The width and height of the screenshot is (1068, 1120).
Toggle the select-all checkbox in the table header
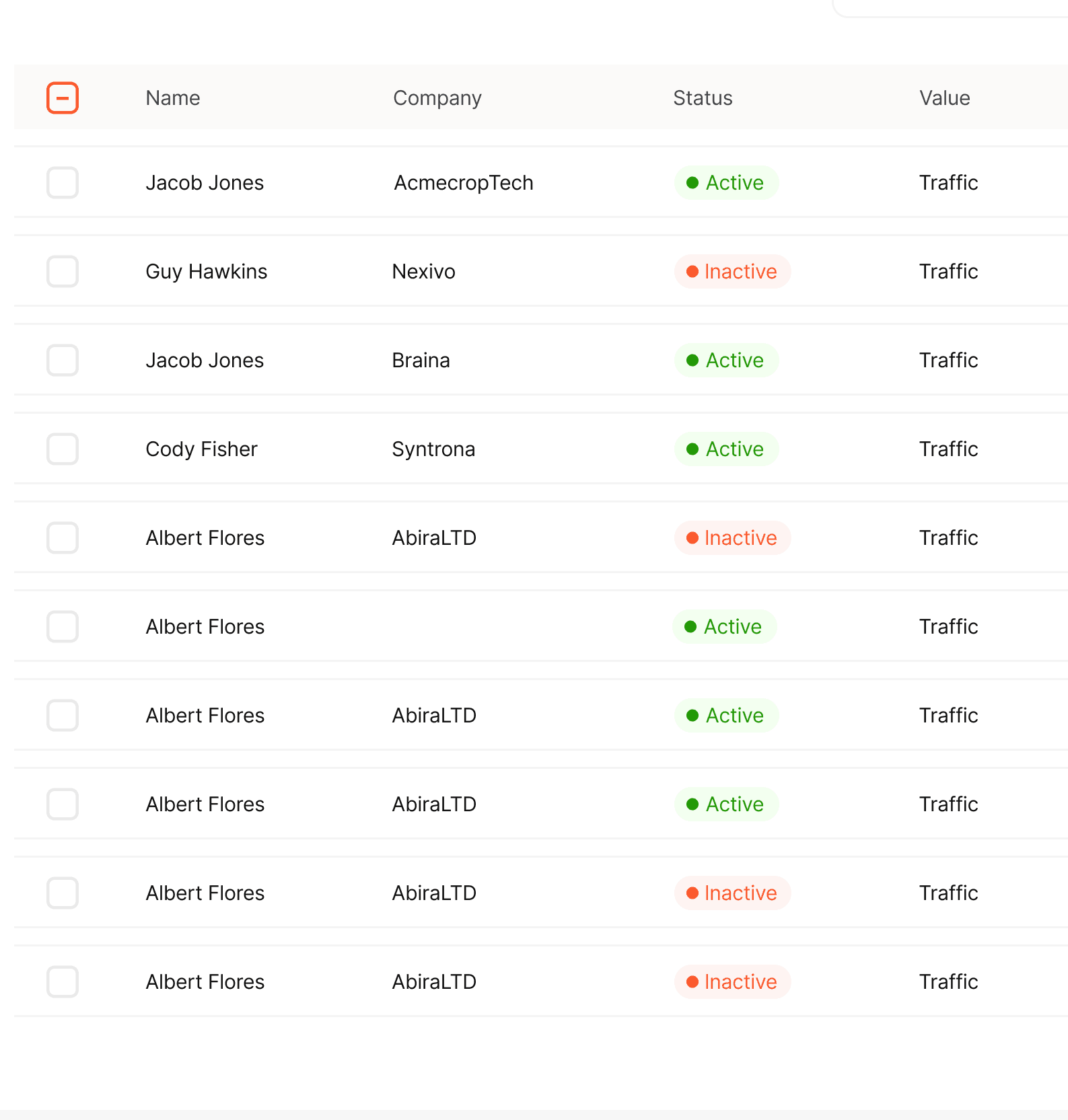63,98
